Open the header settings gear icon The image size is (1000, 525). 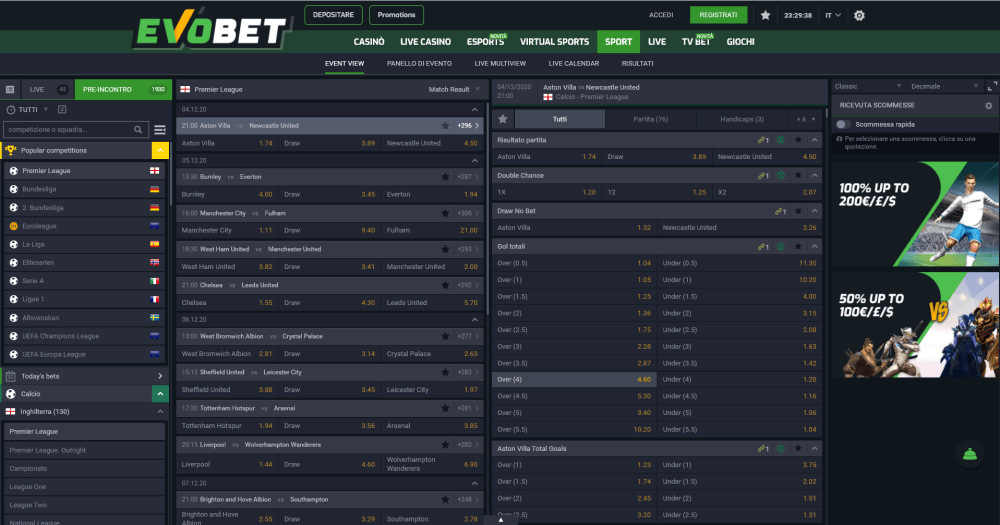[x=859, y=15]
